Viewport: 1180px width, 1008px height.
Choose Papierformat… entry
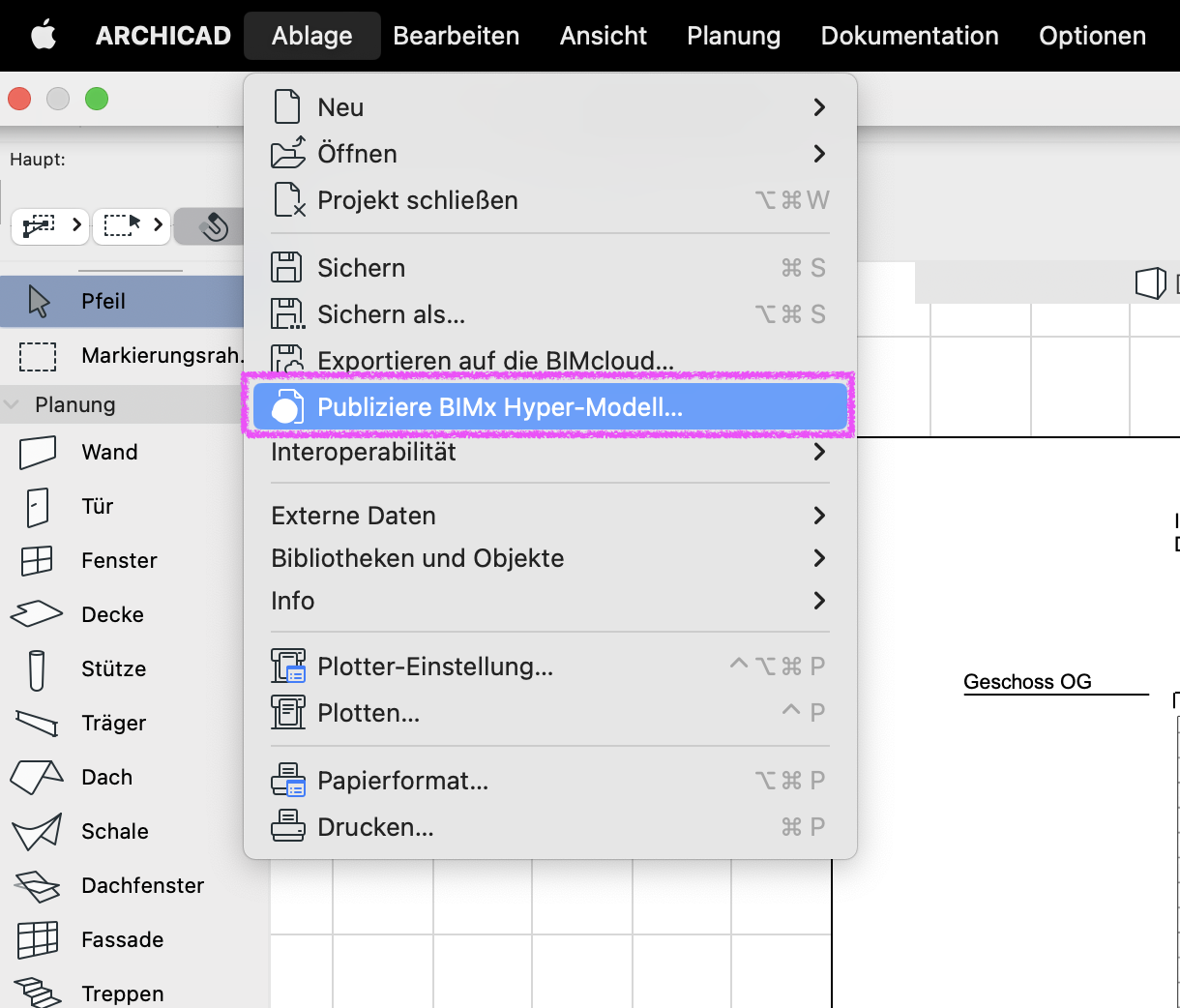pyautogui.click(x=550, y=781)
